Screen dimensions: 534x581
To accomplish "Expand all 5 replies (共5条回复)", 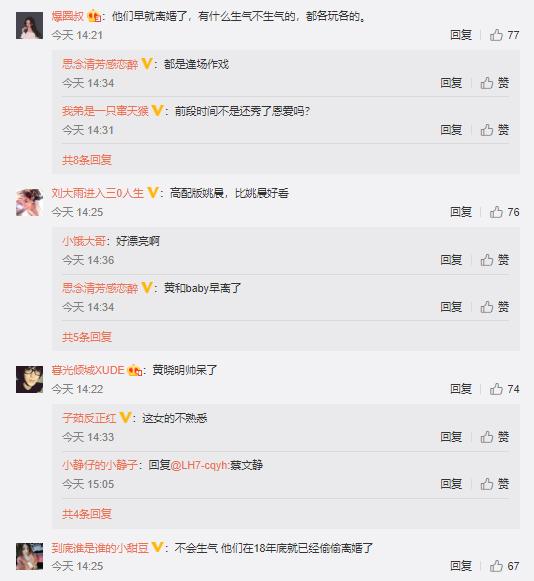I will click(87, 337).
